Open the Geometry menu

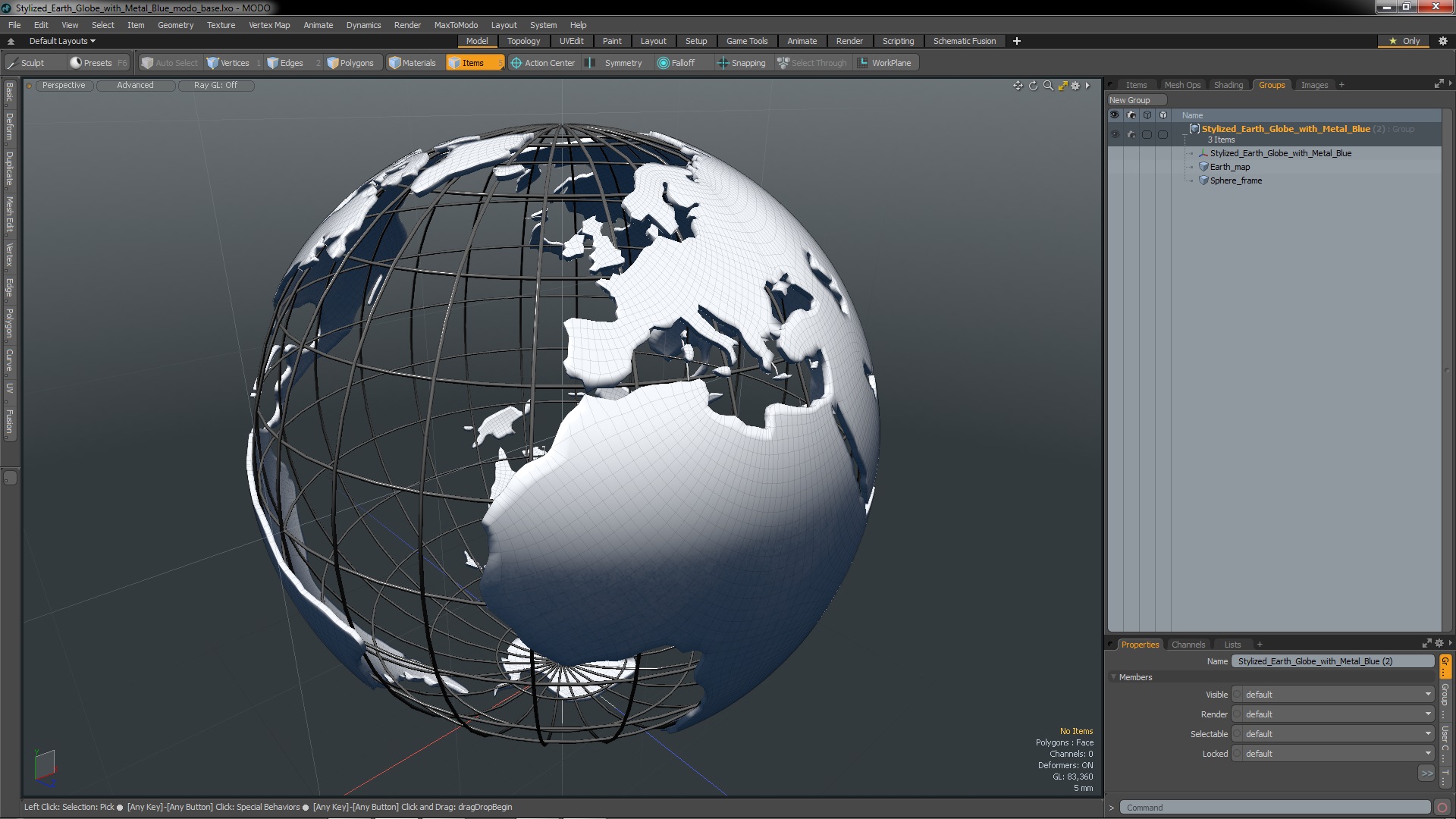tap(175, 25)
